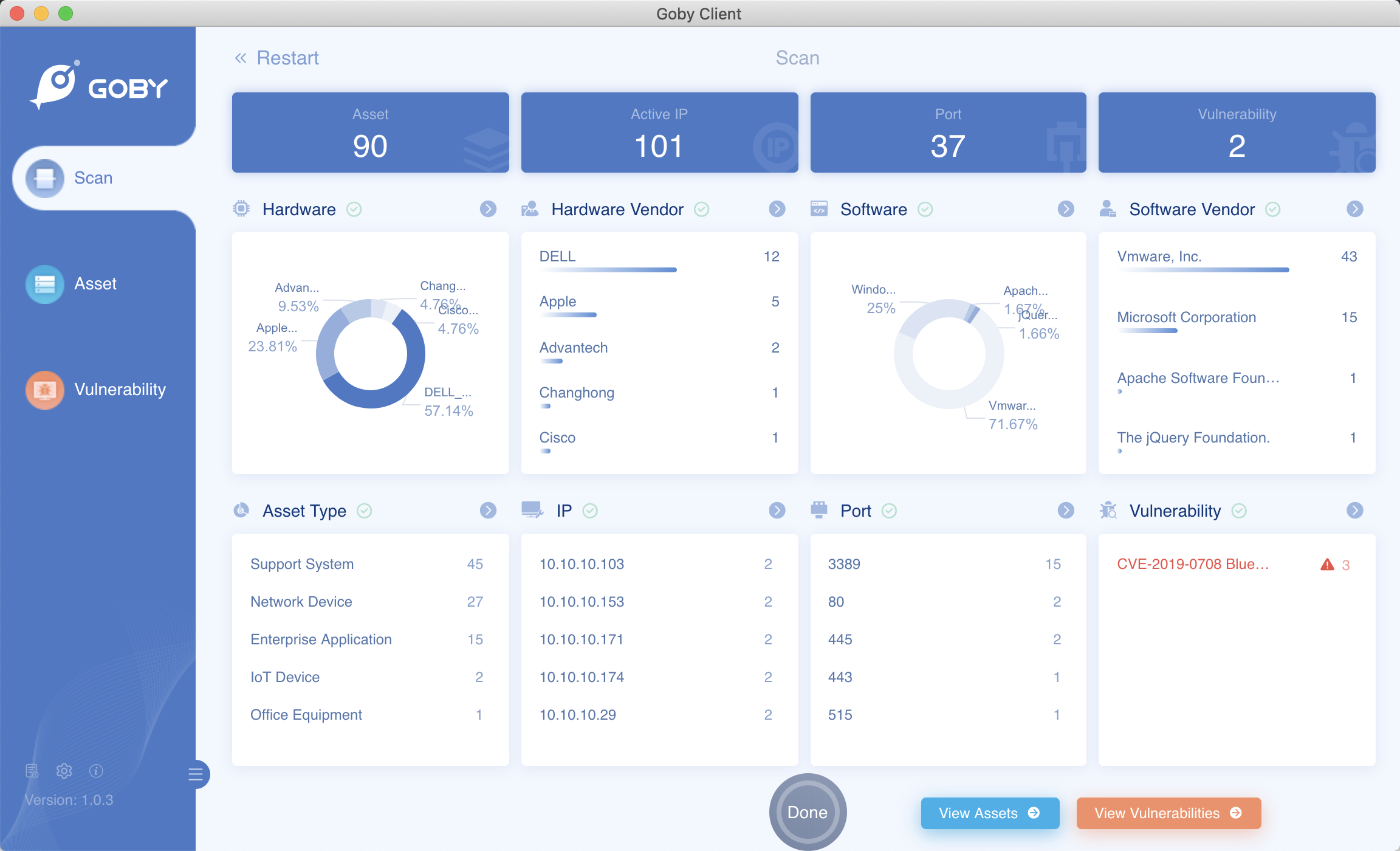Expand the IP section arrow
Screen dimensions: 1400x851
tap(777, 511)
